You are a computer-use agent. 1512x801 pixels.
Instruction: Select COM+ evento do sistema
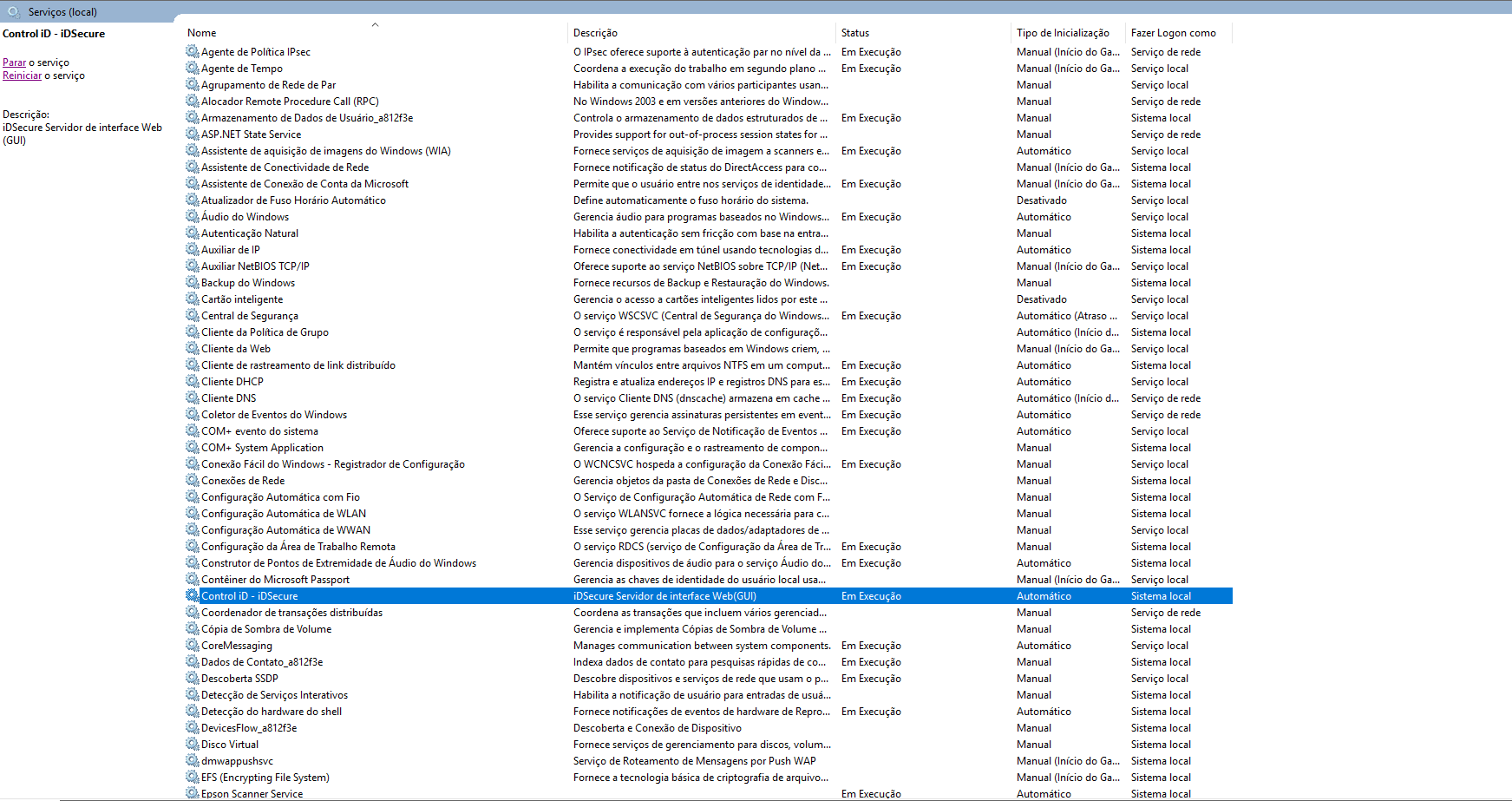pyautogui.click(x=259, y=431)
